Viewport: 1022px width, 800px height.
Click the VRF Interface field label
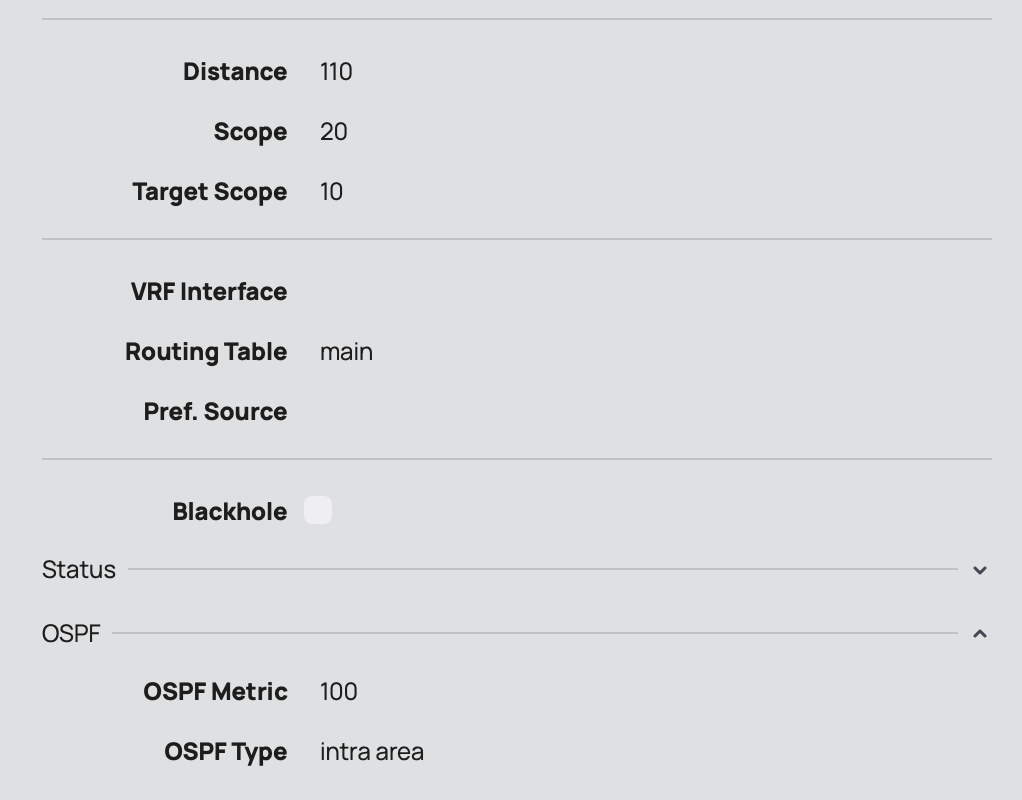[209, 292]
